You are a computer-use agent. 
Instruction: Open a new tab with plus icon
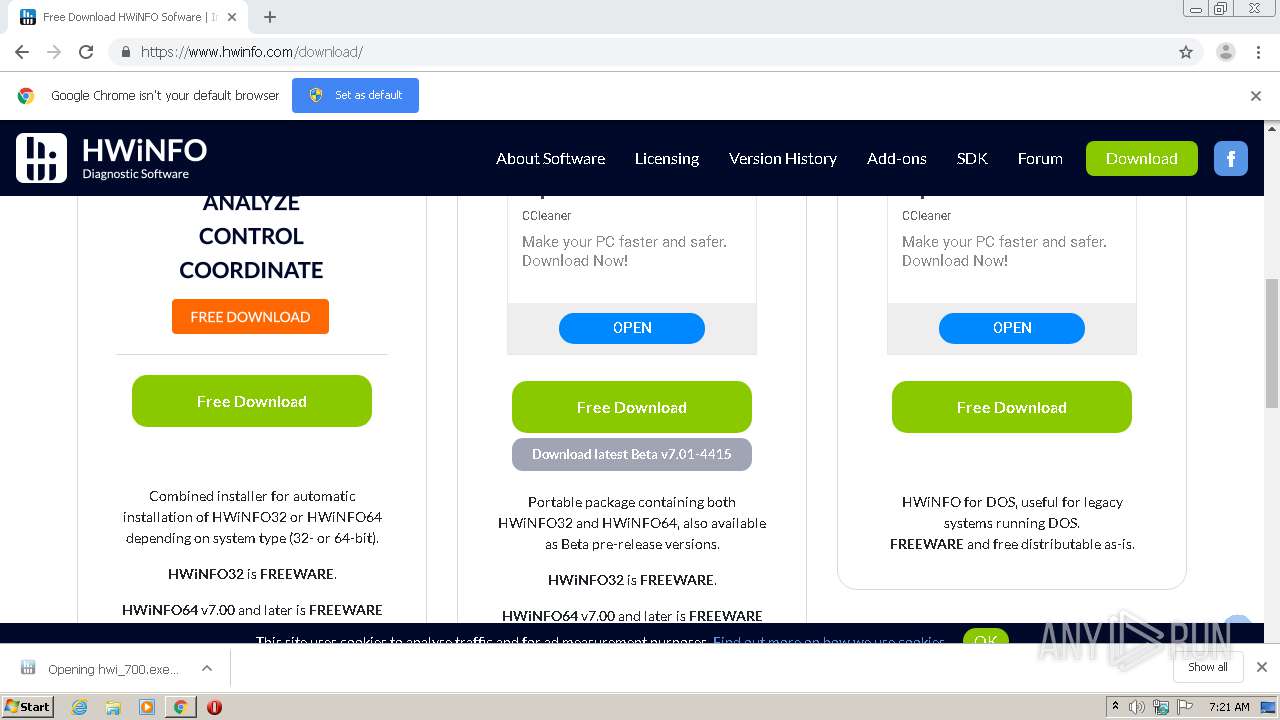(270, 17)
